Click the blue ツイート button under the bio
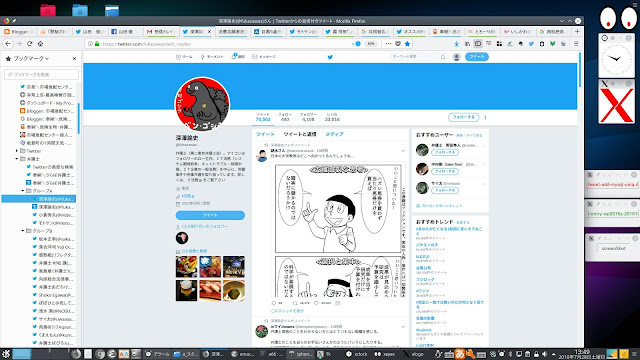 coord(210,215)
